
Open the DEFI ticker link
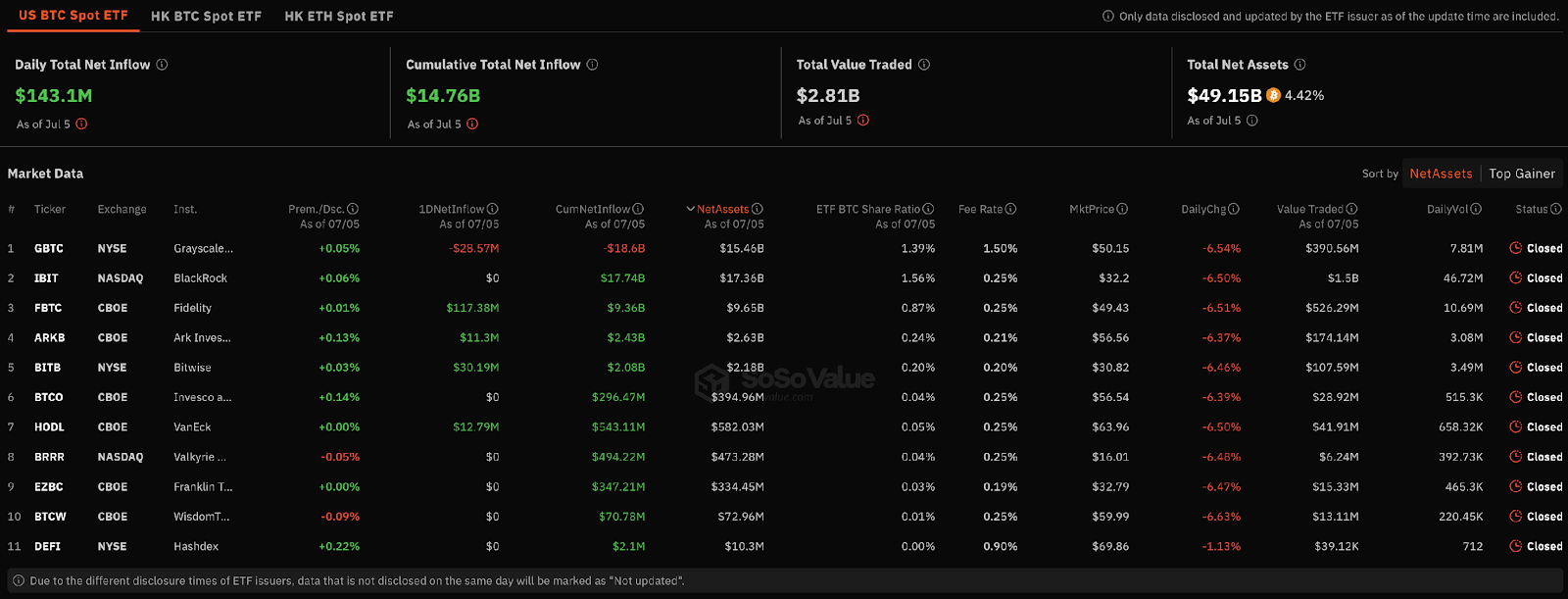[47, 546]
